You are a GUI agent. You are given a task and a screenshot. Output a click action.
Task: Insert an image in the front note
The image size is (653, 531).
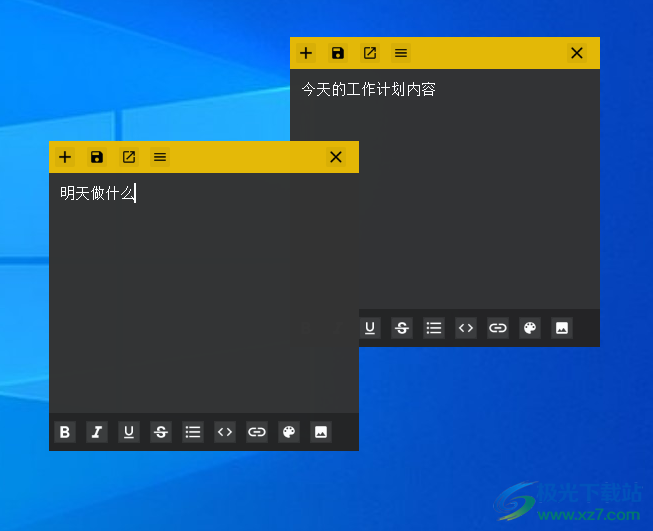pos(321,432)
